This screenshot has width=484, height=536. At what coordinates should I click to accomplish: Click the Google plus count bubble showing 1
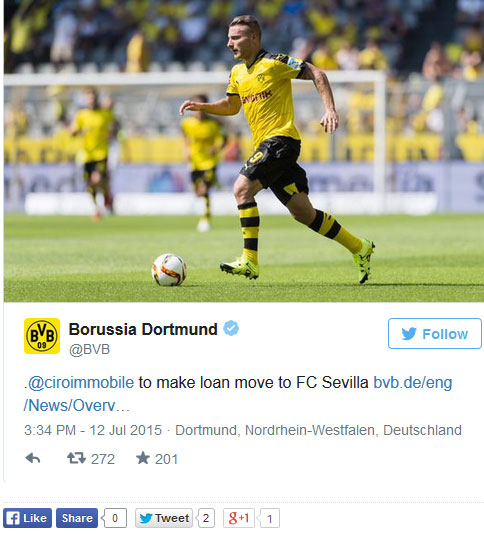[269, 519]
